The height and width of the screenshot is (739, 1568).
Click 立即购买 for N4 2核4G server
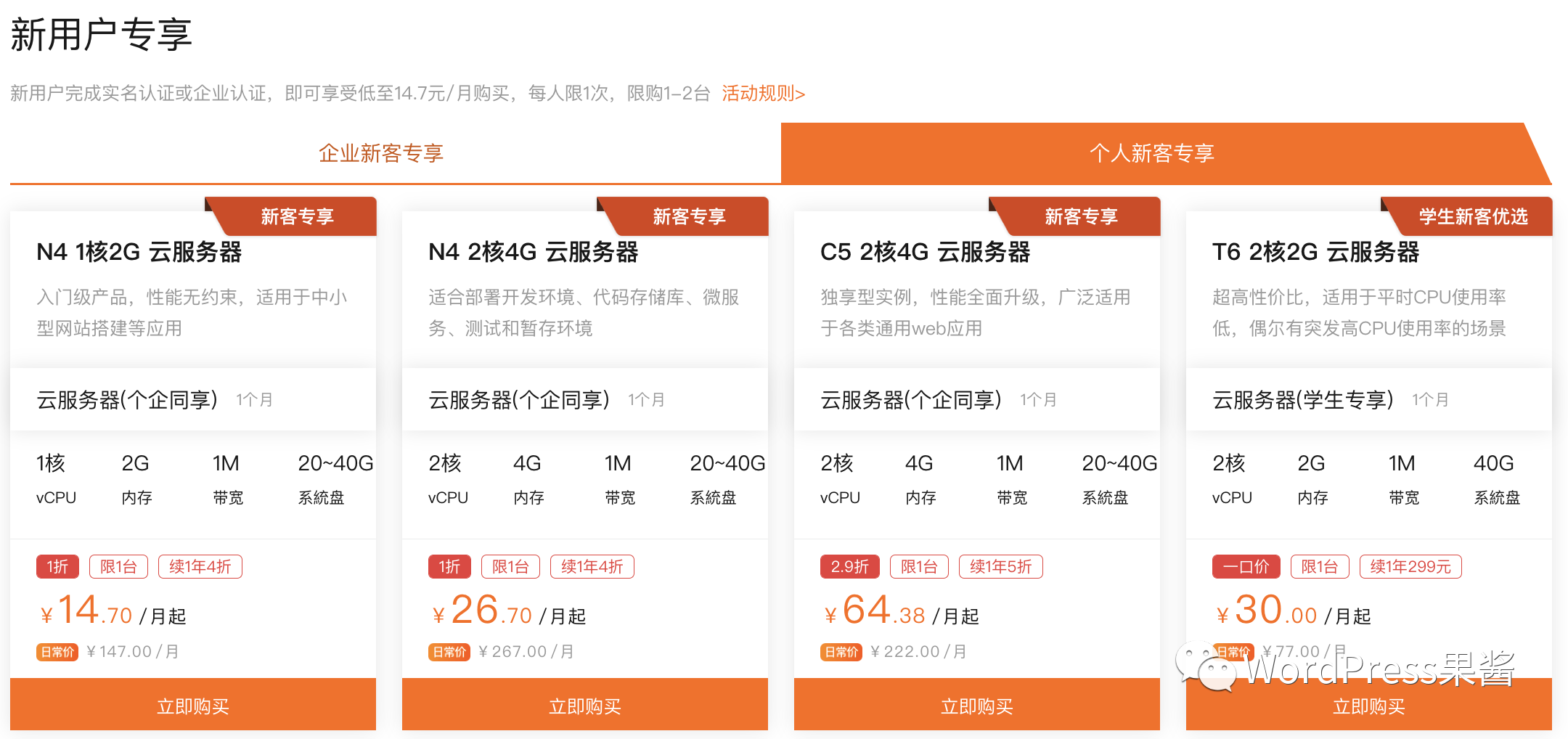click(x=585, y=705)
